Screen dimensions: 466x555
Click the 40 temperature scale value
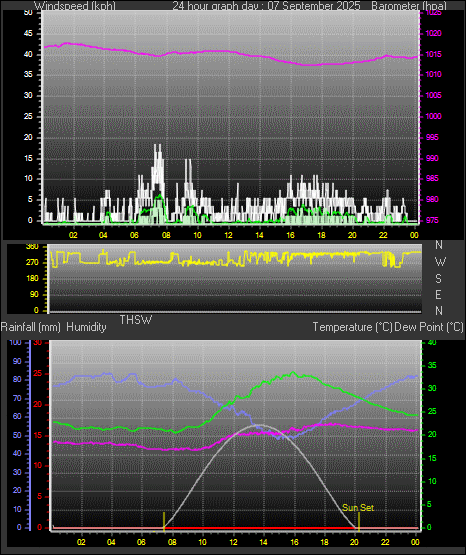[432, 342]
